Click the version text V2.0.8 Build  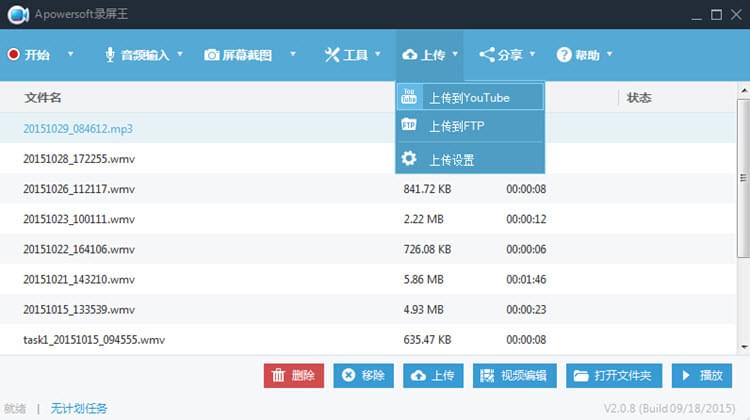(669, 409)
